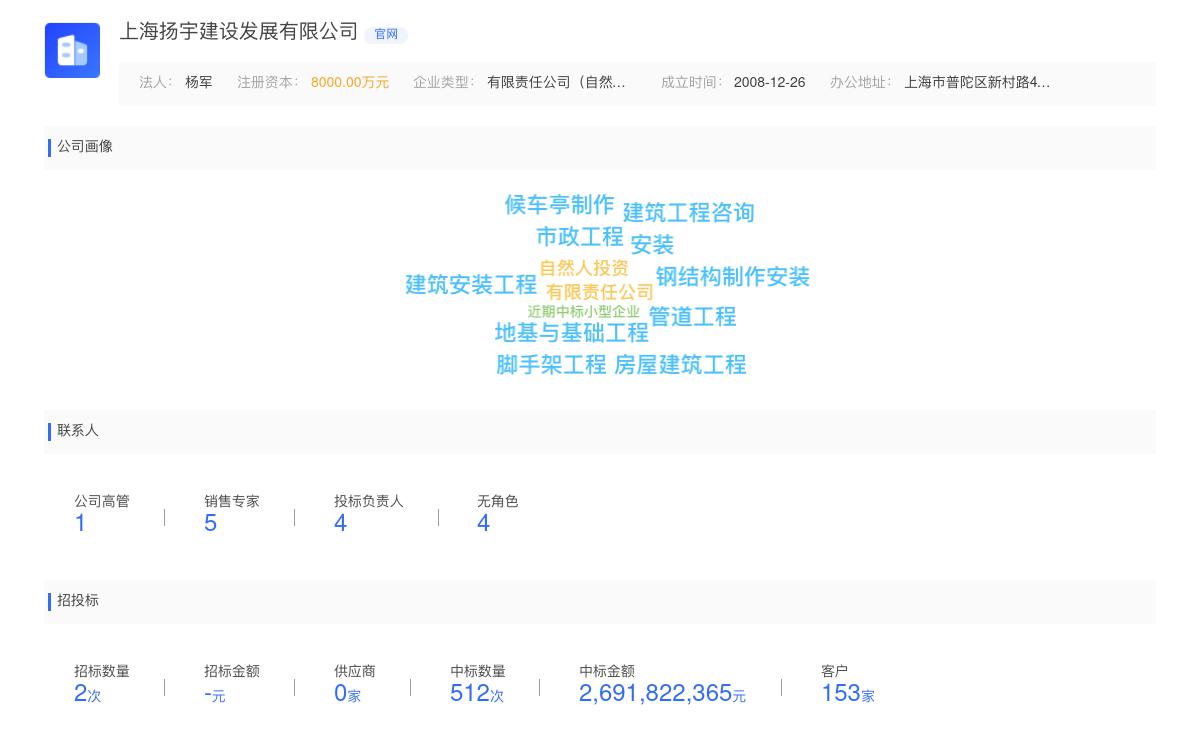This screenshot has width=1200, height=752.
Task: Click the 公司画像 section header
Action: 87,147
